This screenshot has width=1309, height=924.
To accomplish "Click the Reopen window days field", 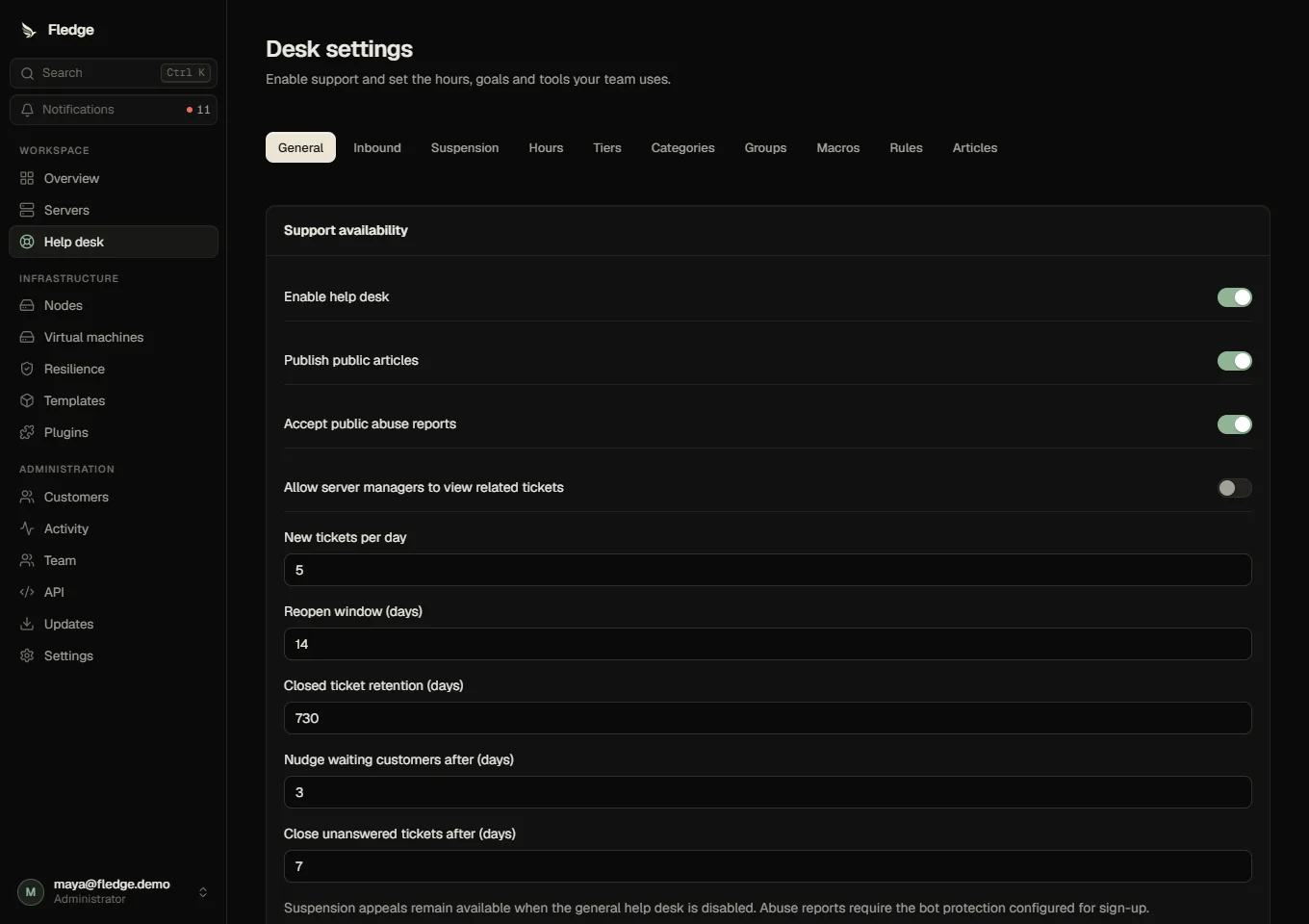I will point(768,644).
